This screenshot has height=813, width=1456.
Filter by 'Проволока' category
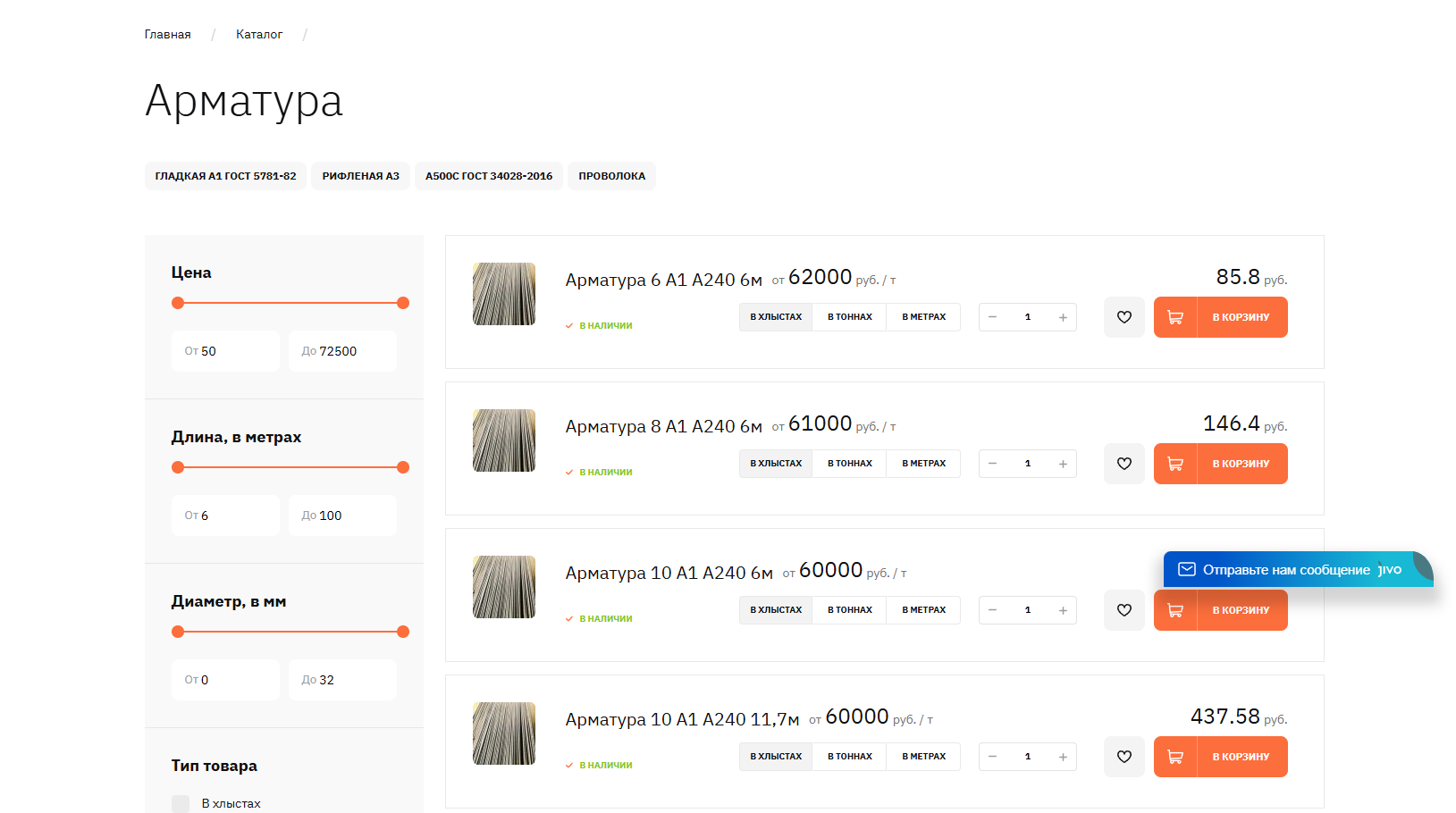tap(611, 176)
